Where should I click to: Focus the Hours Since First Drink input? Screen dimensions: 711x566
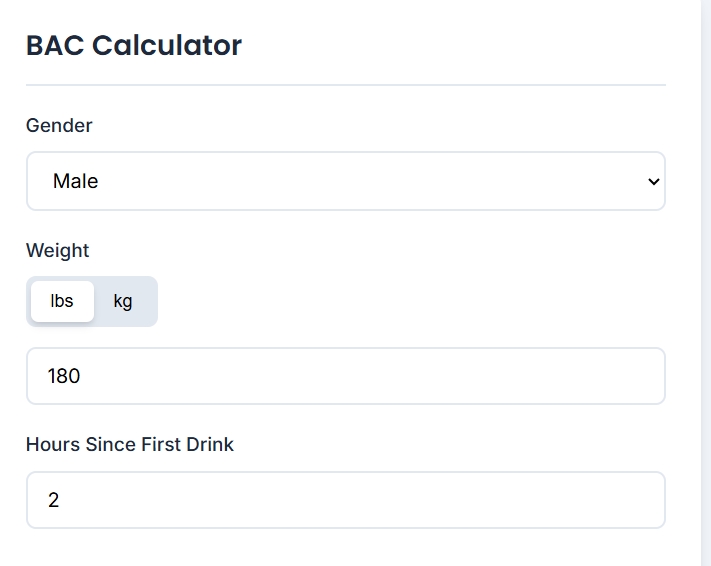(346, 500)
